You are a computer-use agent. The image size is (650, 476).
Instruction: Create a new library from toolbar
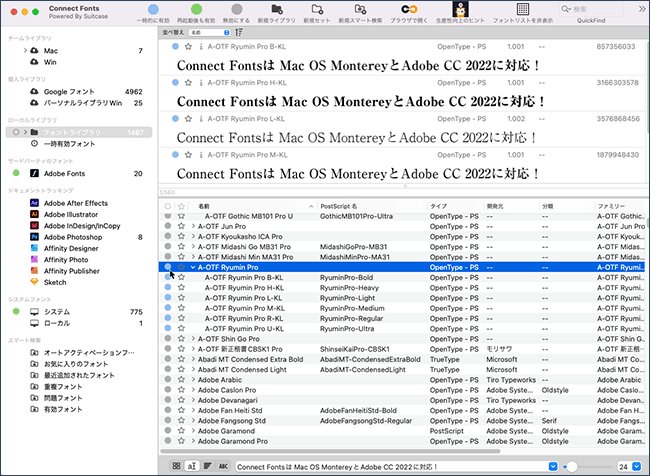(x=277, y=9)
